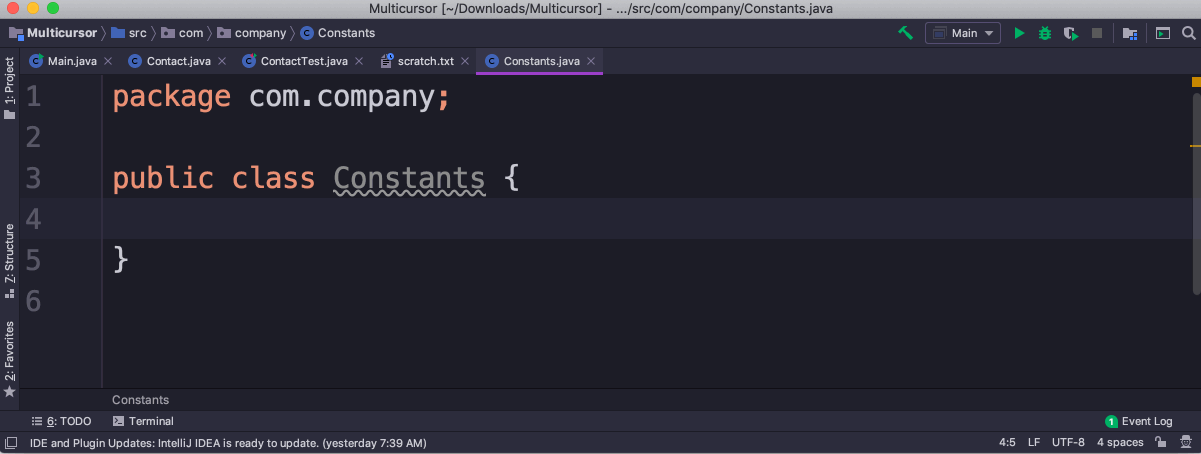The height and width of the screenshot is (454, 1201).
Task: Click the company breadcrumb folder
Action: tap(251, 33)
